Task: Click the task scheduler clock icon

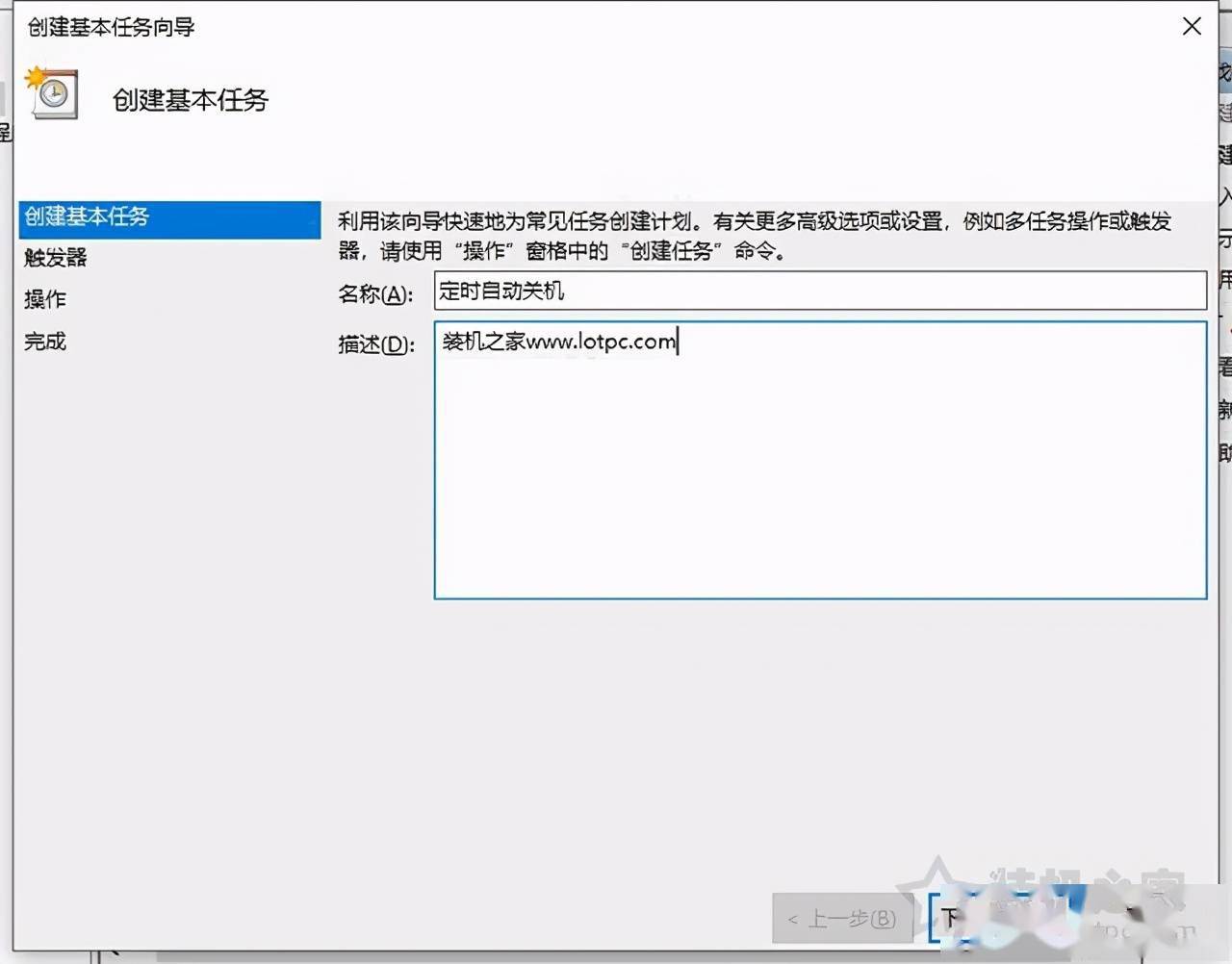Action: [x=52, y=93]
